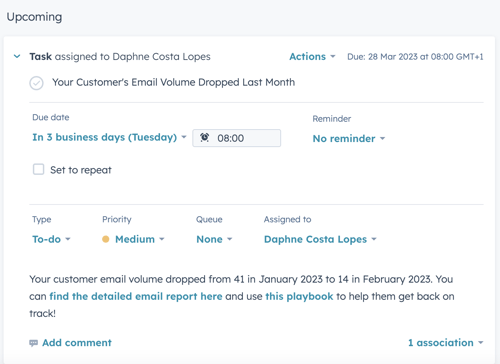The width and height of the screenshot is (500, 364).
Task: Tick the Set to repeat checkbox
Action: click(38, 169)
